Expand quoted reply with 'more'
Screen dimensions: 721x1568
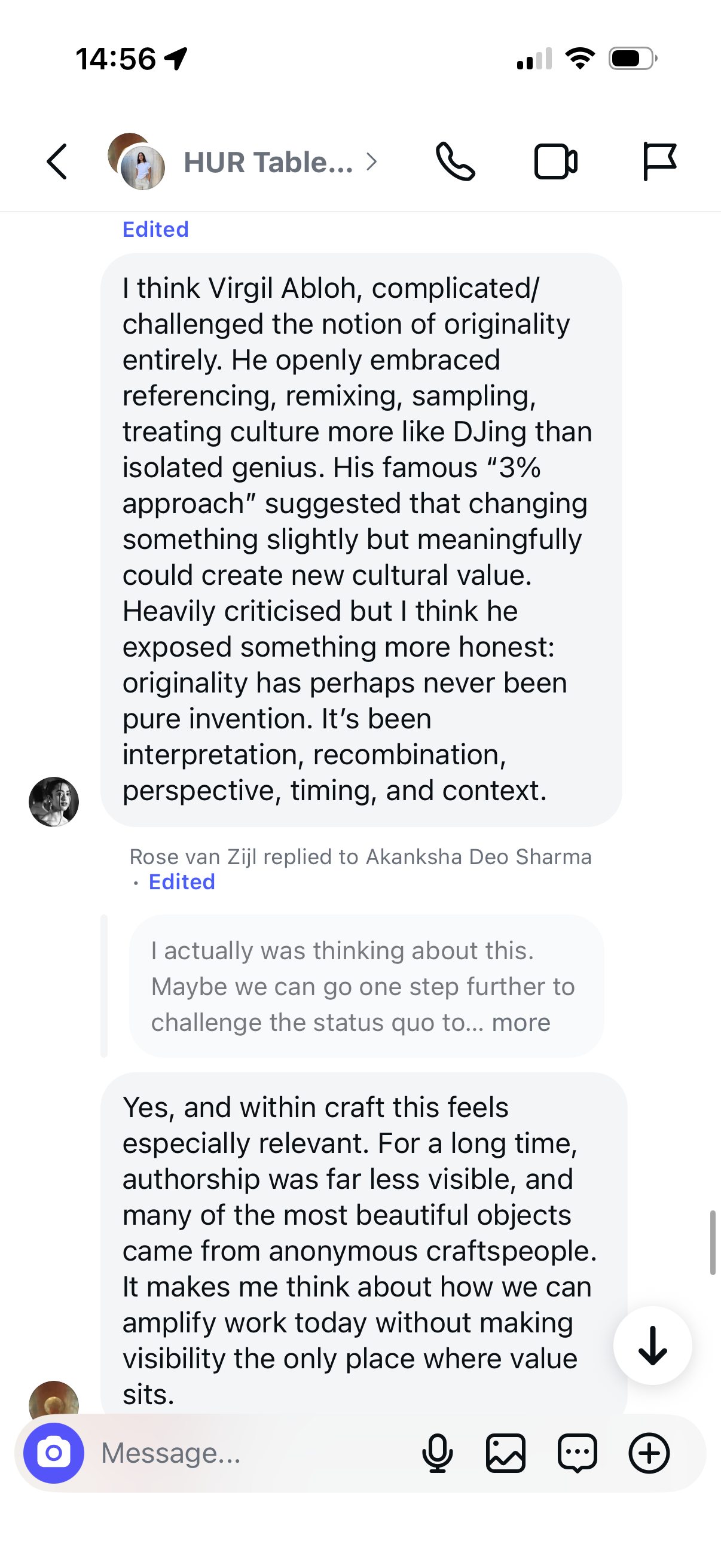click(x=521, y=1023)
